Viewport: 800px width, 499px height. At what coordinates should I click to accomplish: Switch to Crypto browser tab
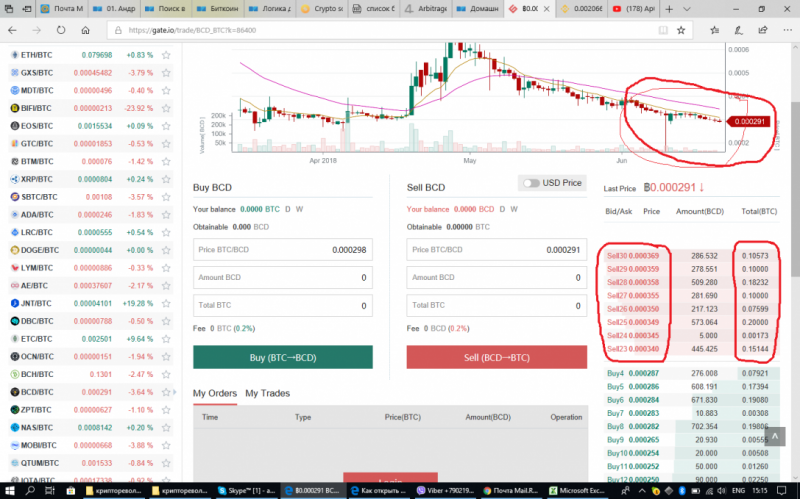pos(323,9)
